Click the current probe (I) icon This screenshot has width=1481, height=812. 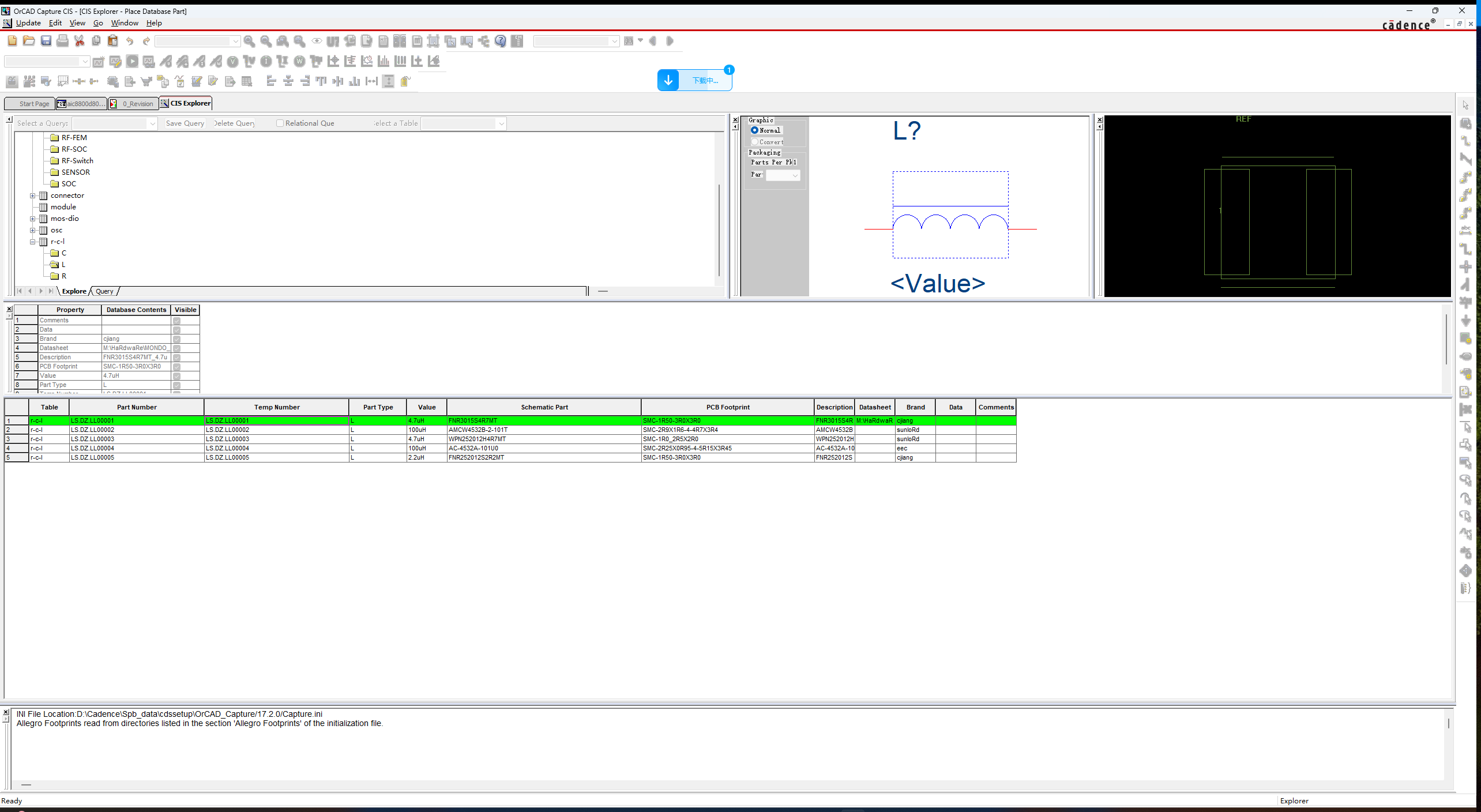click(x=266, y=61)
